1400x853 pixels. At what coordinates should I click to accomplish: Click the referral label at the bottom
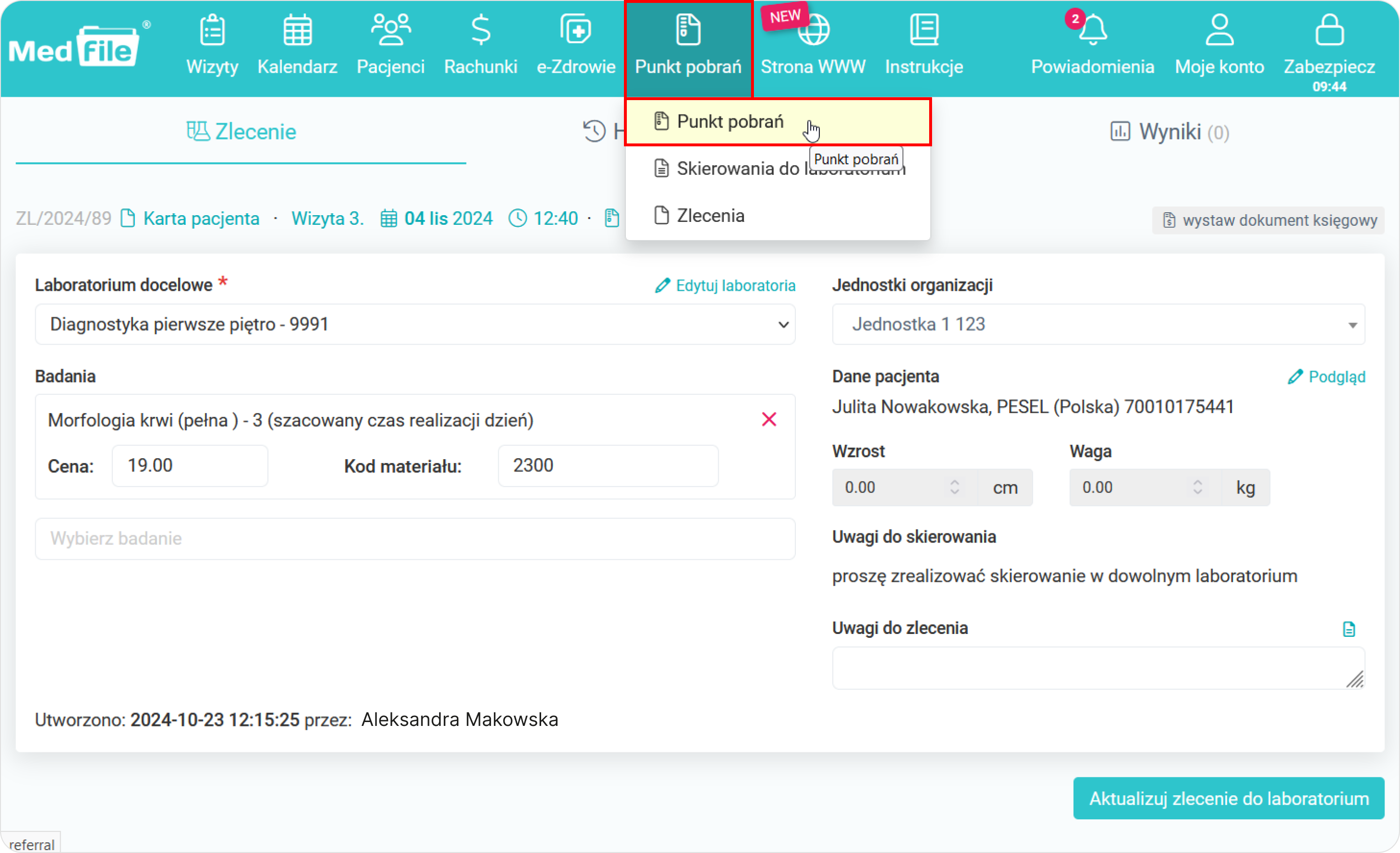pyautogui.click(x=32, y=845)
